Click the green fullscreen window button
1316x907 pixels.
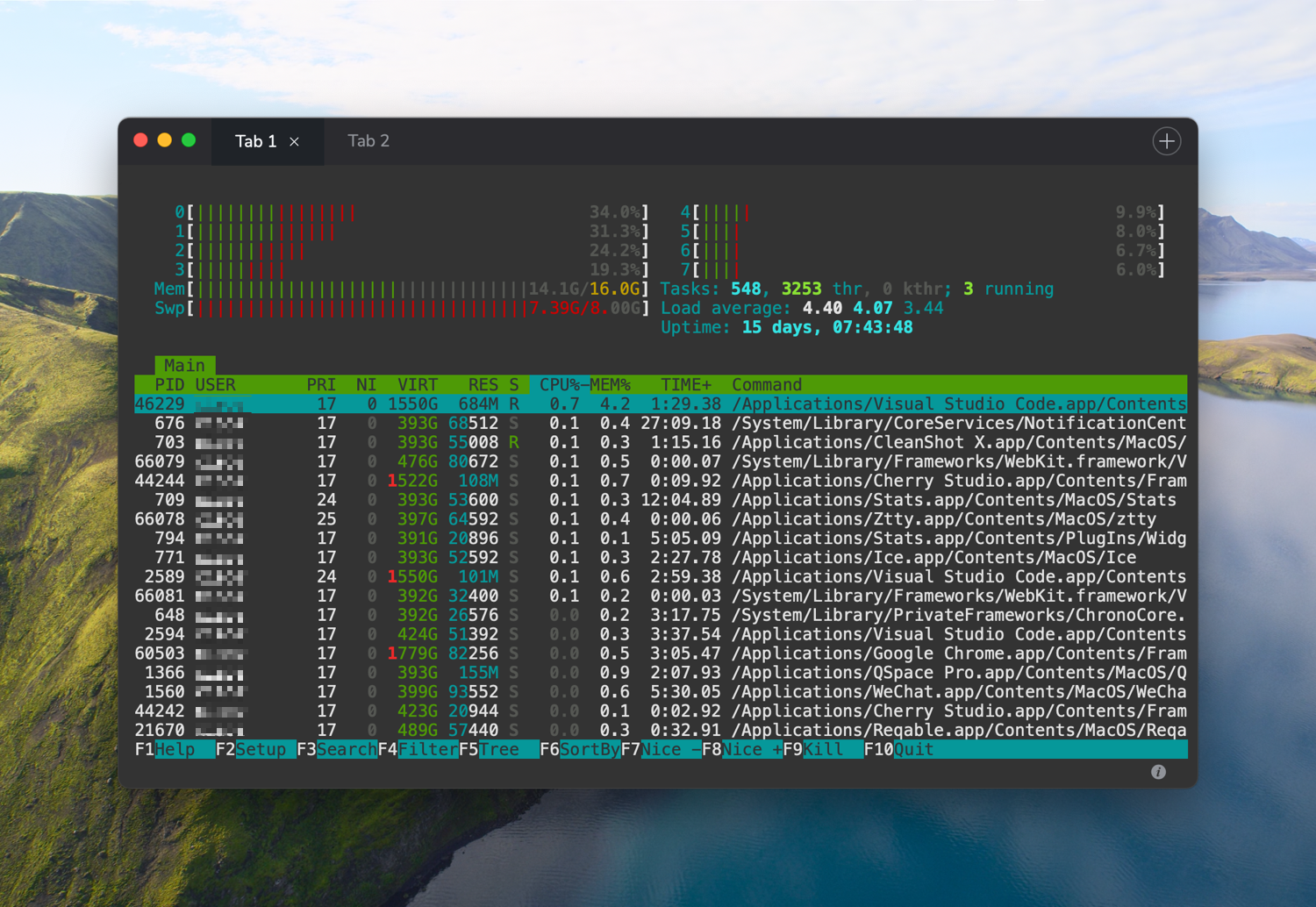tap(189, 140)
